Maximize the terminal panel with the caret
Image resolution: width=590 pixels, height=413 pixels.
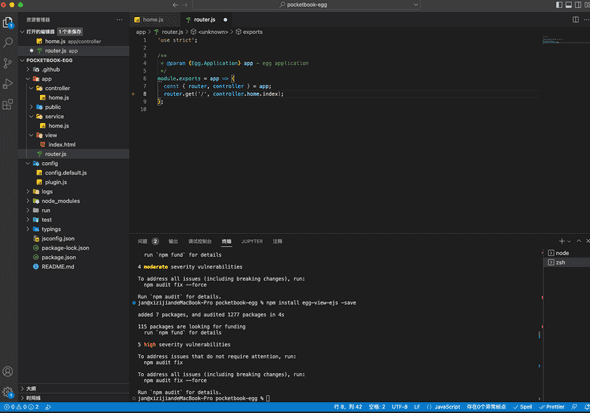[x=579, y=241]
